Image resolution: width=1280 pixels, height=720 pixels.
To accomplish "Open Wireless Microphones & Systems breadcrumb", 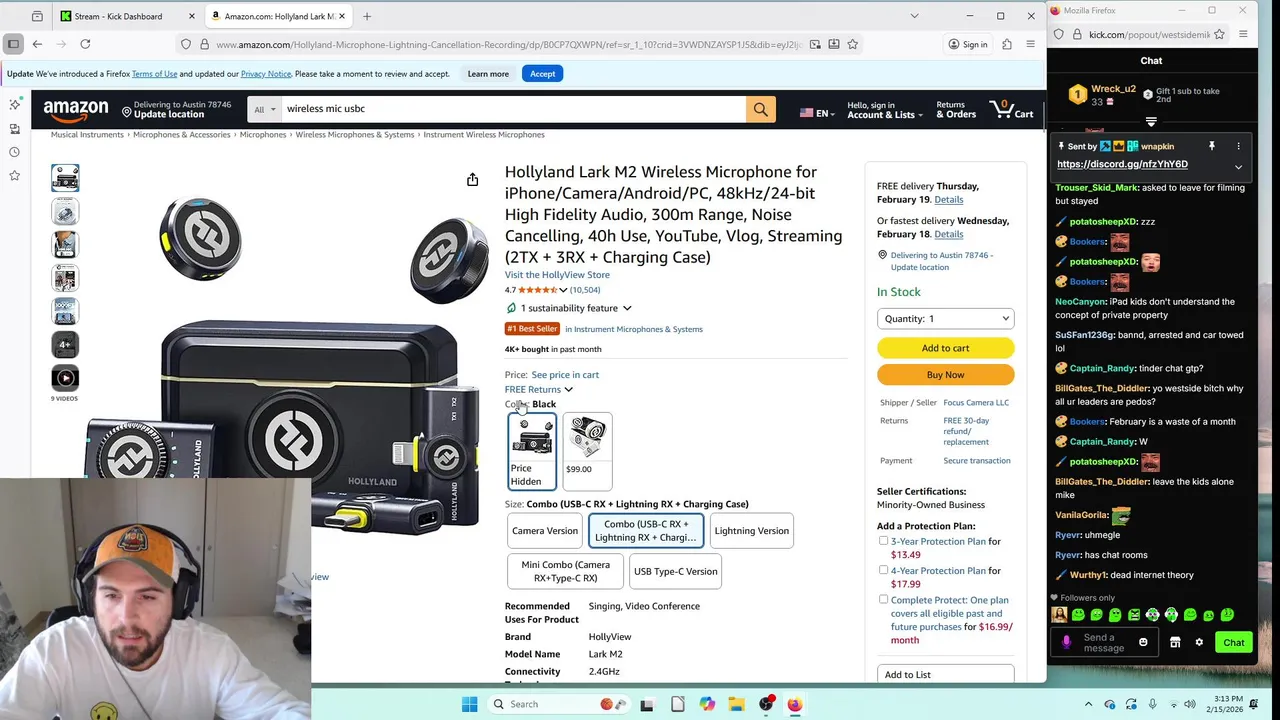I will click(355, 134).
